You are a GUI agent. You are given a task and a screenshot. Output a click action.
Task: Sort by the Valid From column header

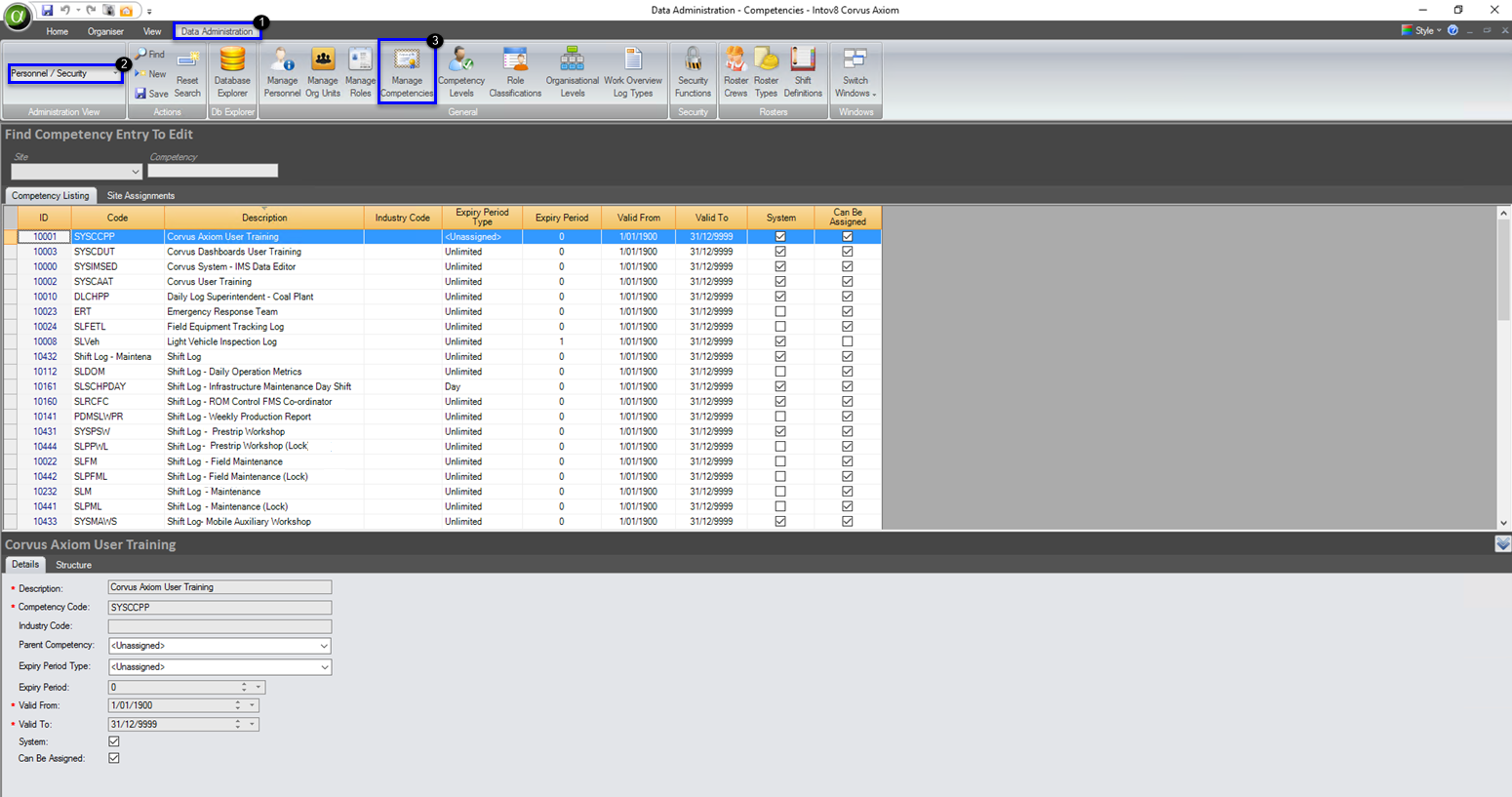click(639, 218)
